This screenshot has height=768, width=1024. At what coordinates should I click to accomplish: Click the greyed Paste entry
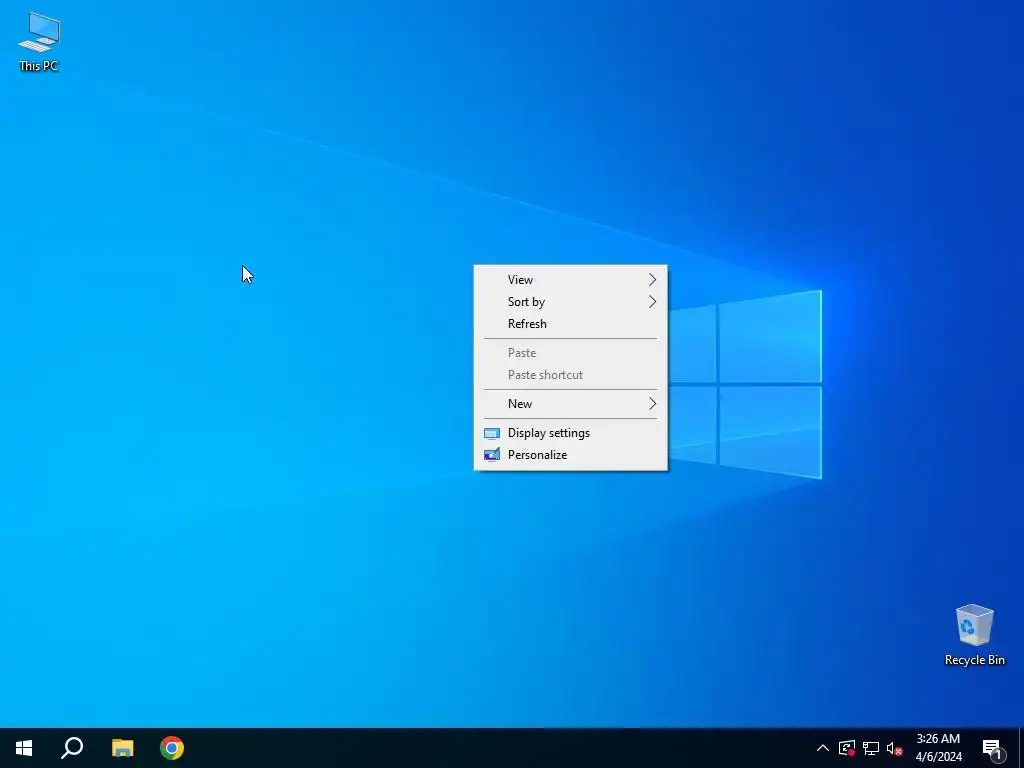coord(570,353)
